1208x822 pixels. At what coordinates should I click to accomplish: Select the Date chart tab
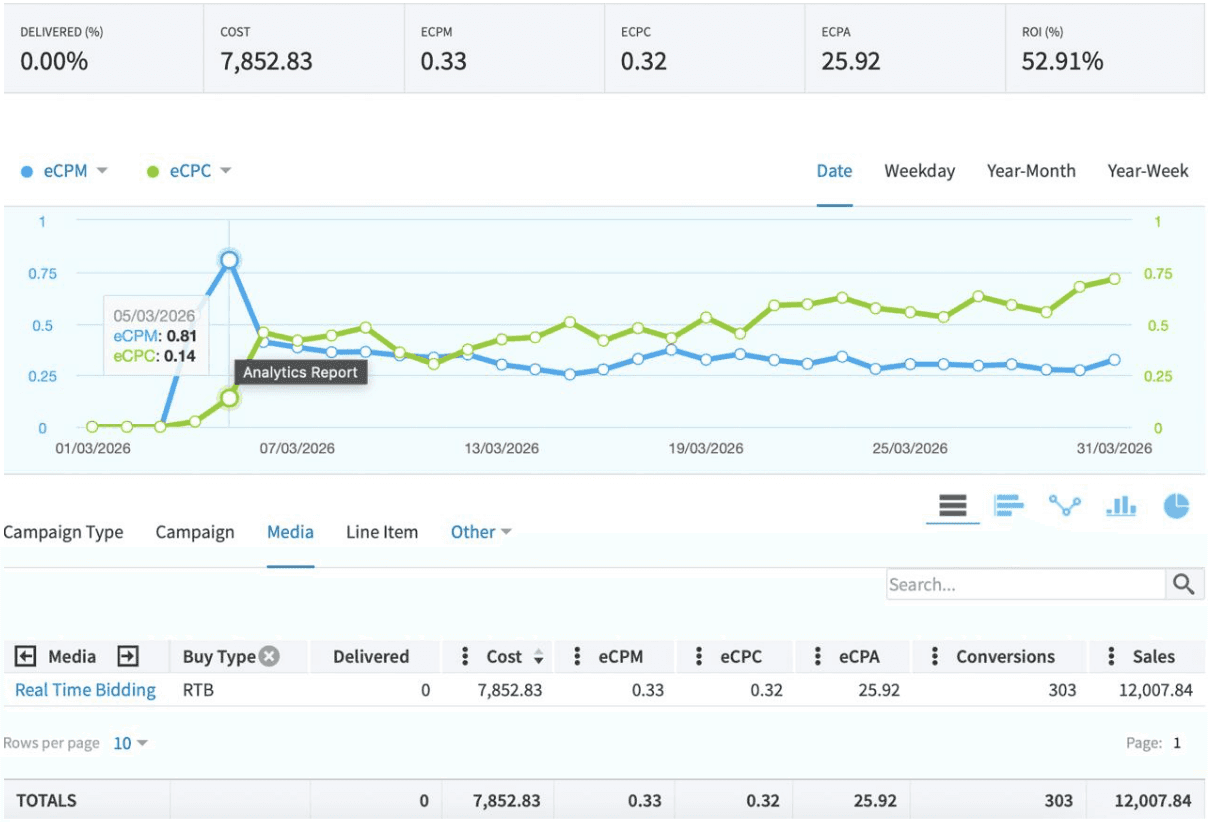[x=834, y=171]
